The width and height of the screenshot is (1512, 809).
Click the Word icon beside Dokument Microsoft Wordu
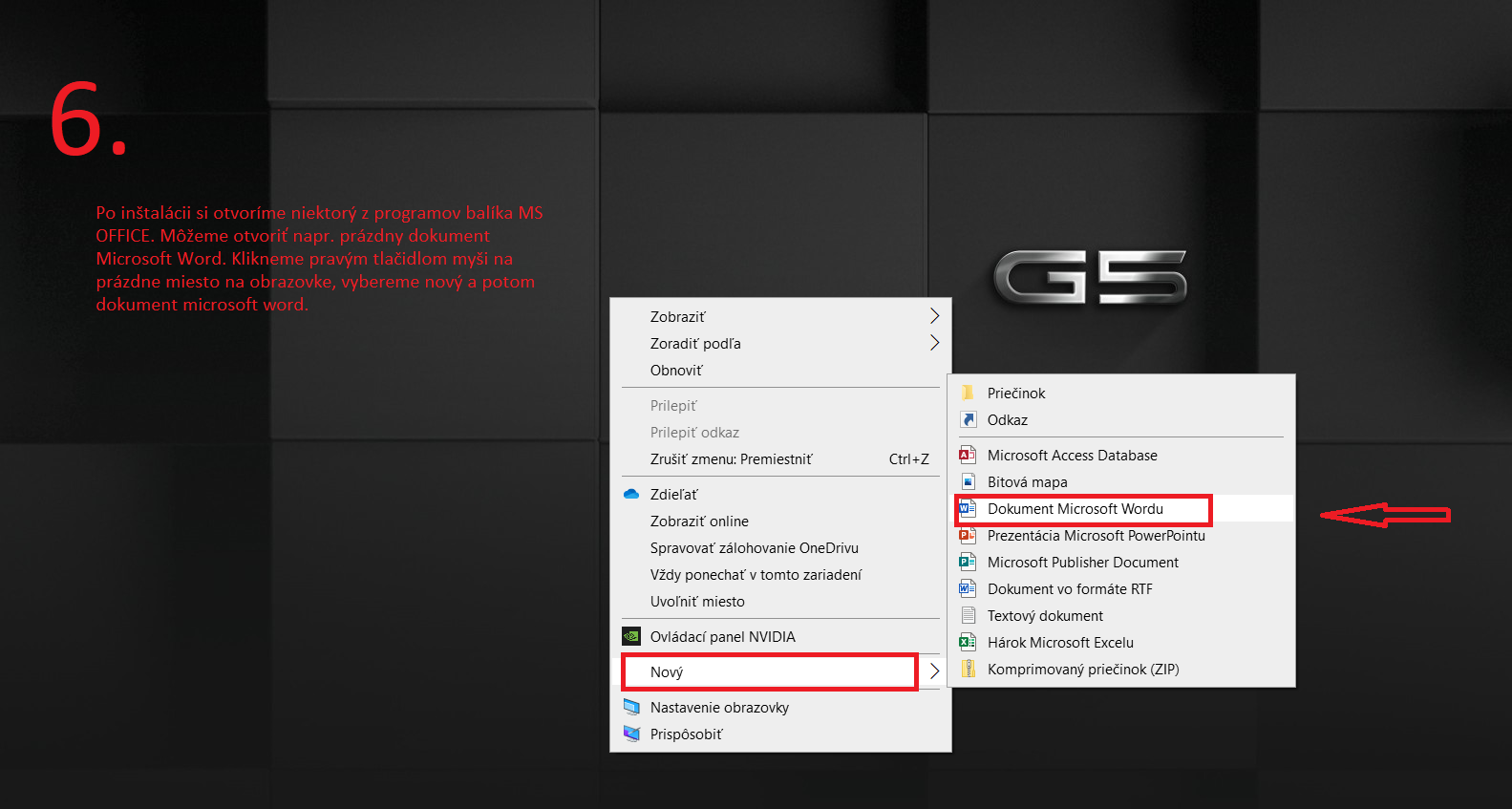968,508
